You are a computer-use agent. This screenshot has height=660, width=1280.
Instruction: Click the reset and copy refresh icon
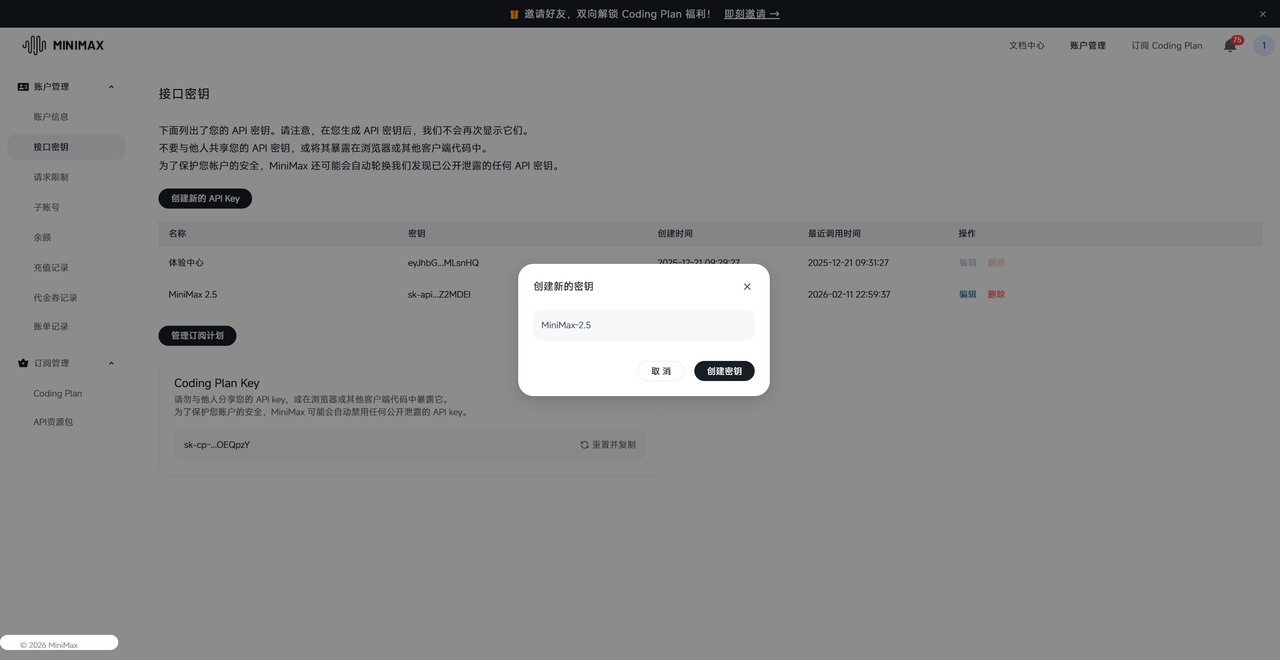584,445
